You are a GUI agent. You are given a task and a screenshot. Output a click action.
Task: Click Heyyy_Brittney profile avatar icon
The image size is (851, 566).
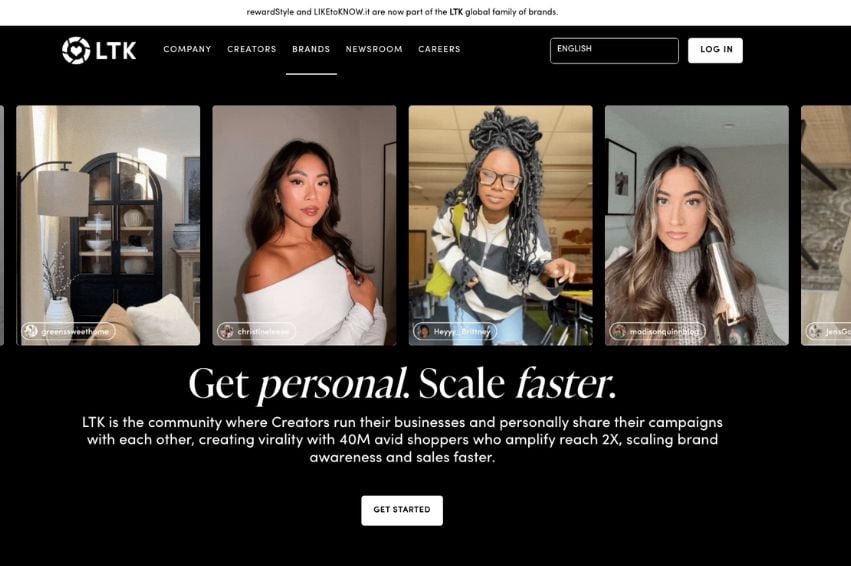click(423, 331)
